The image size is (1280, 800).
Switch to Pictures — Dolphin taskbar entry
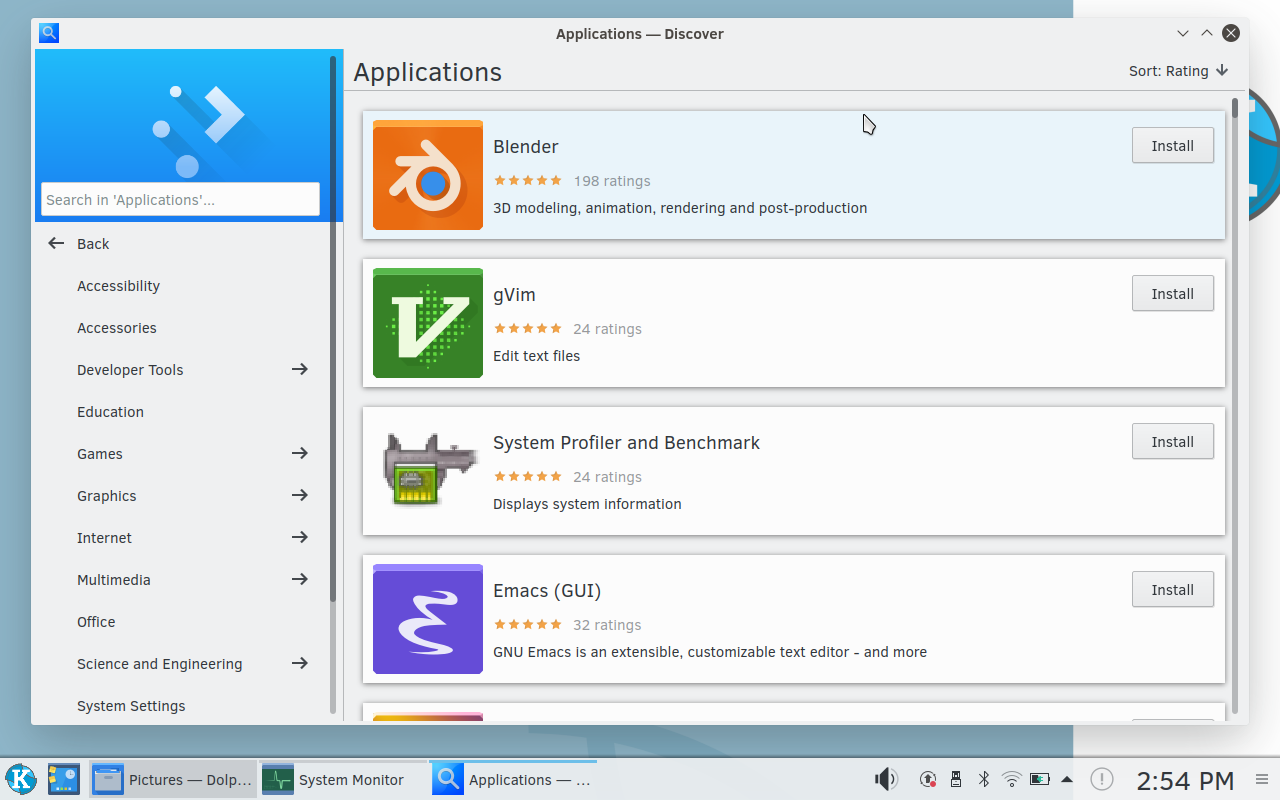174,779
